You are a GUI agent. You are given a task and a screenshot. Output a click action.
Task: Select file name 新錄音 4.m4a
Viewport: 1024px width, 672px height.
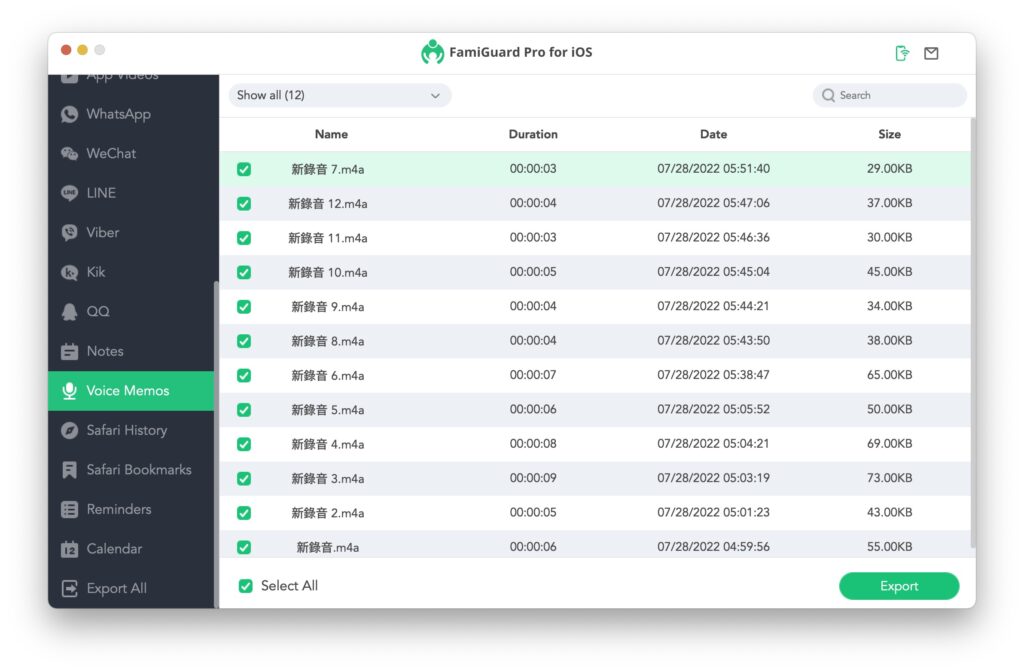[x=327, y=445]
